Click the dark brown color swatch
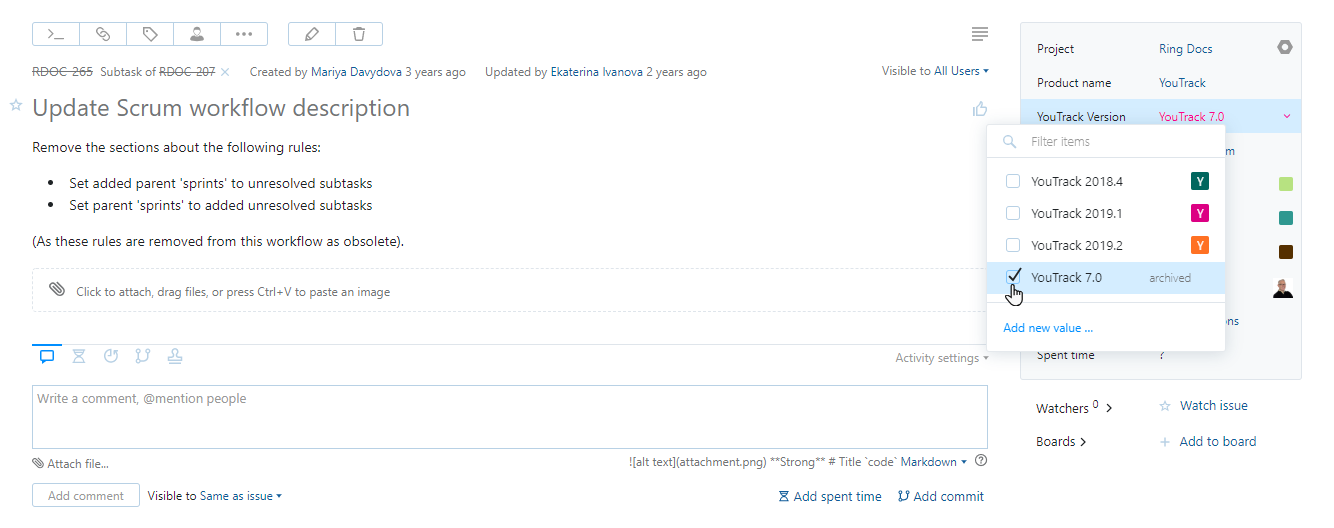This screenshot has height=528, width=1334. 1286,252
